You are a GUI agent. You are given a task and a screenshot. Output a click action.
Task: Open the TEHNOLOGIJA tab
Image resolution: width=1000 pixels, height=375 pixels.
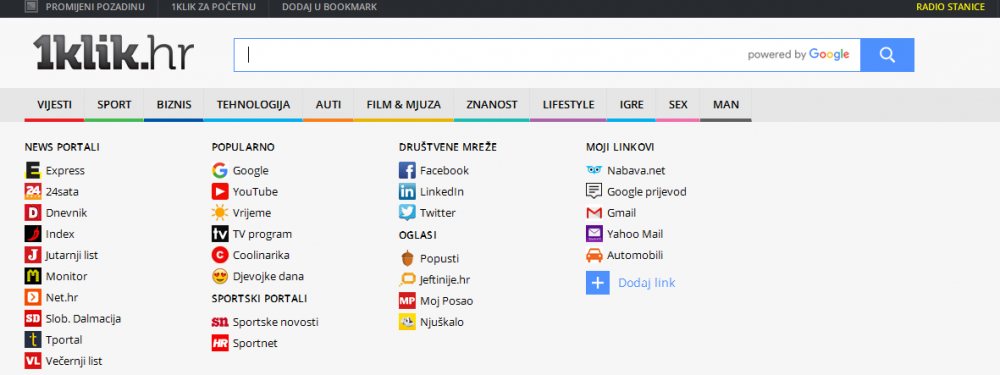point(253,105)
